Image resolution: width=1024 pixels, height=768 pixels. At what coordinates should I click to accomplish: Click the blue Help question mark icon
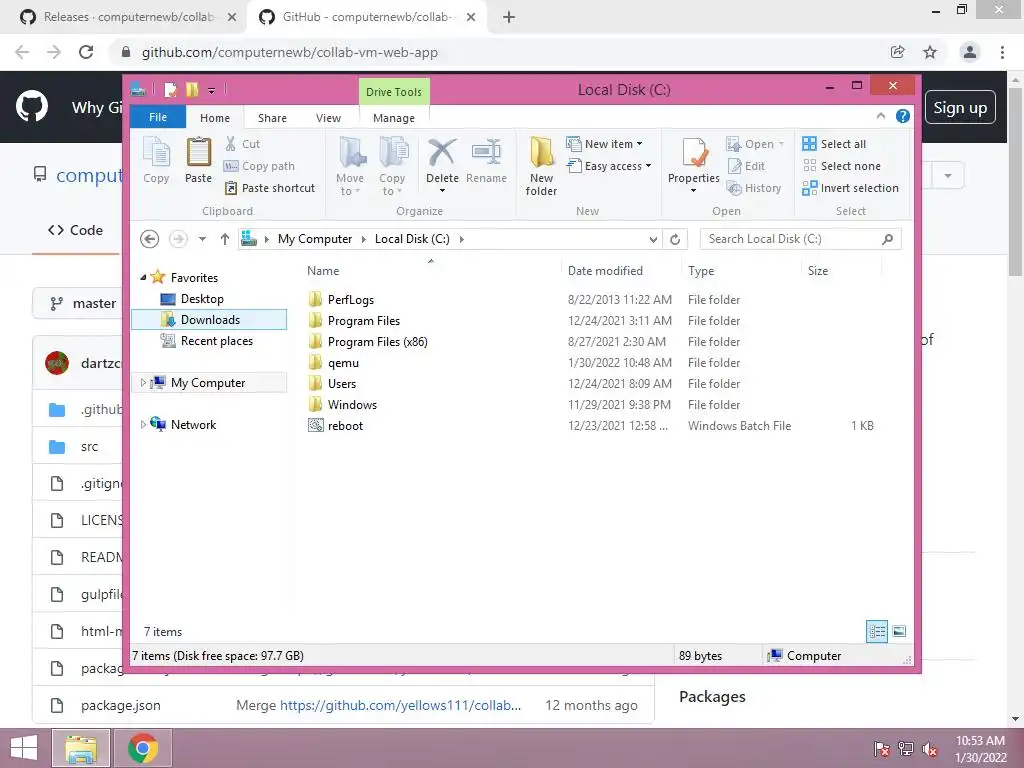[x=903, y=116]
